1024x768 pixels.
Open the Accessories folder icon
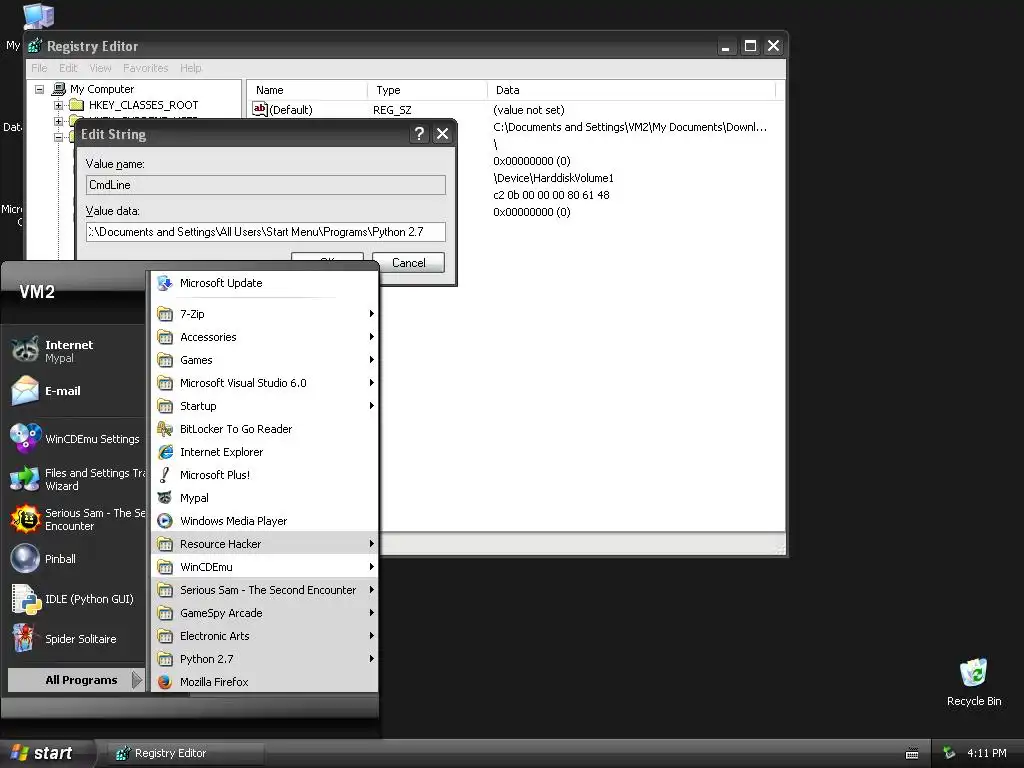click(165, 337)
